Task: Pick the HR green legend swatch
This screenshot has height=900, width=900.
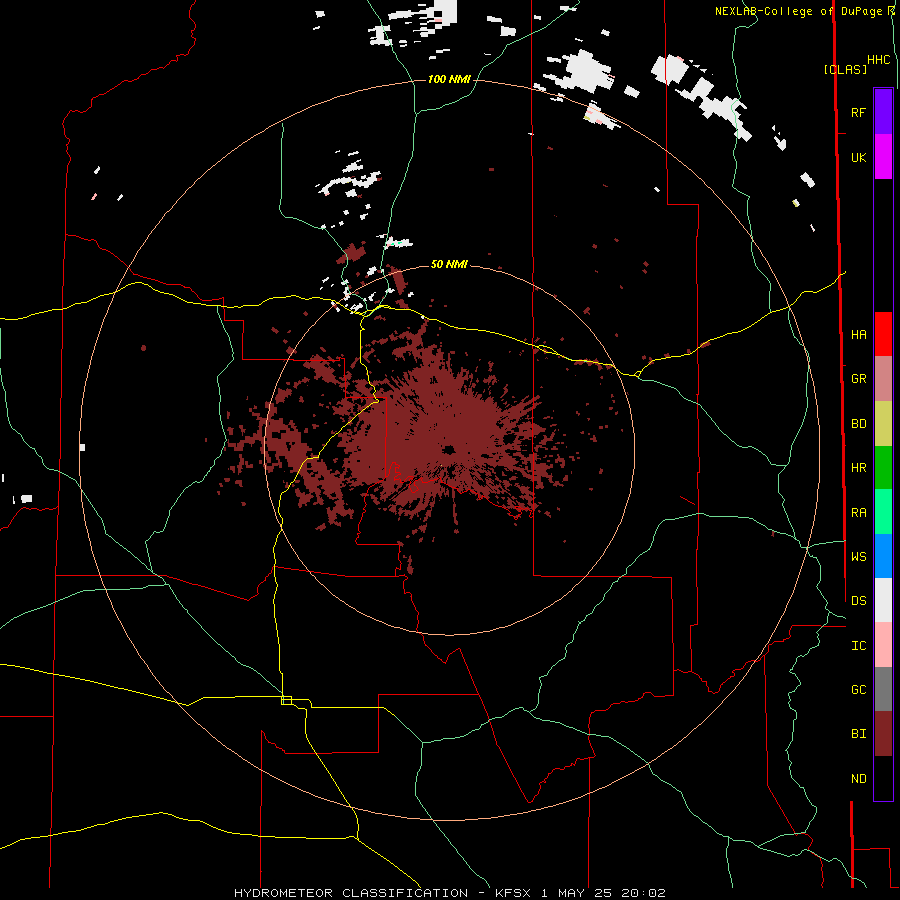Action: [883, 468]
